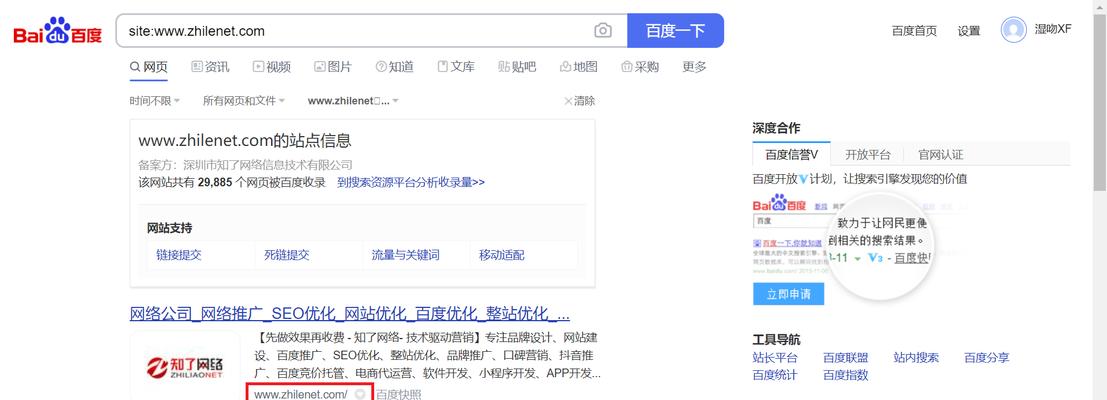Open 百度指数 tool link
Screen dimensions: 1107x400
[x=846, y=375]
